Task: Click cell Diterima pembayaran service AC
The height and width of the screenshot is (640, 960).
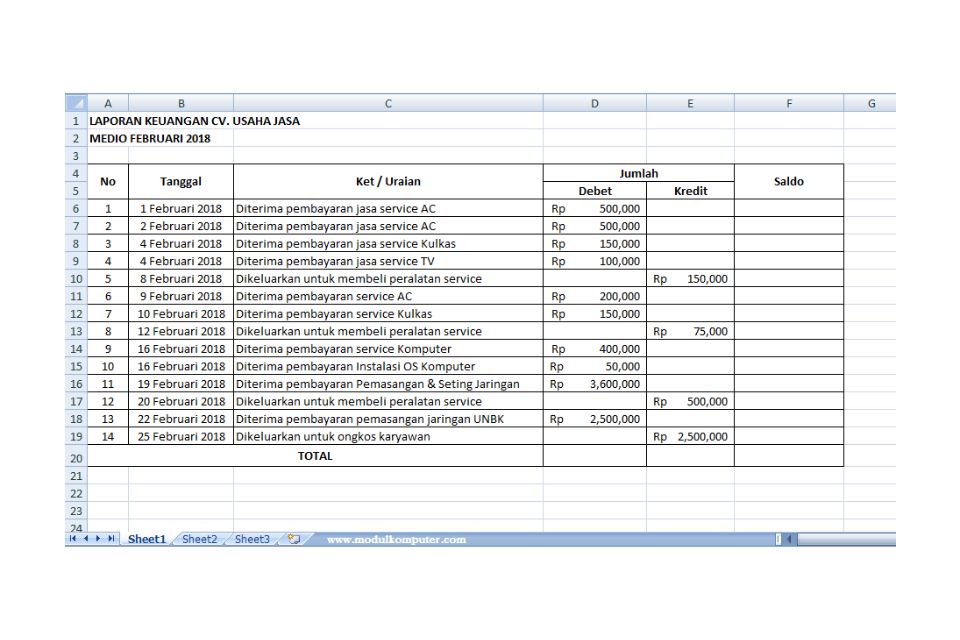Action: pos(388,296)
